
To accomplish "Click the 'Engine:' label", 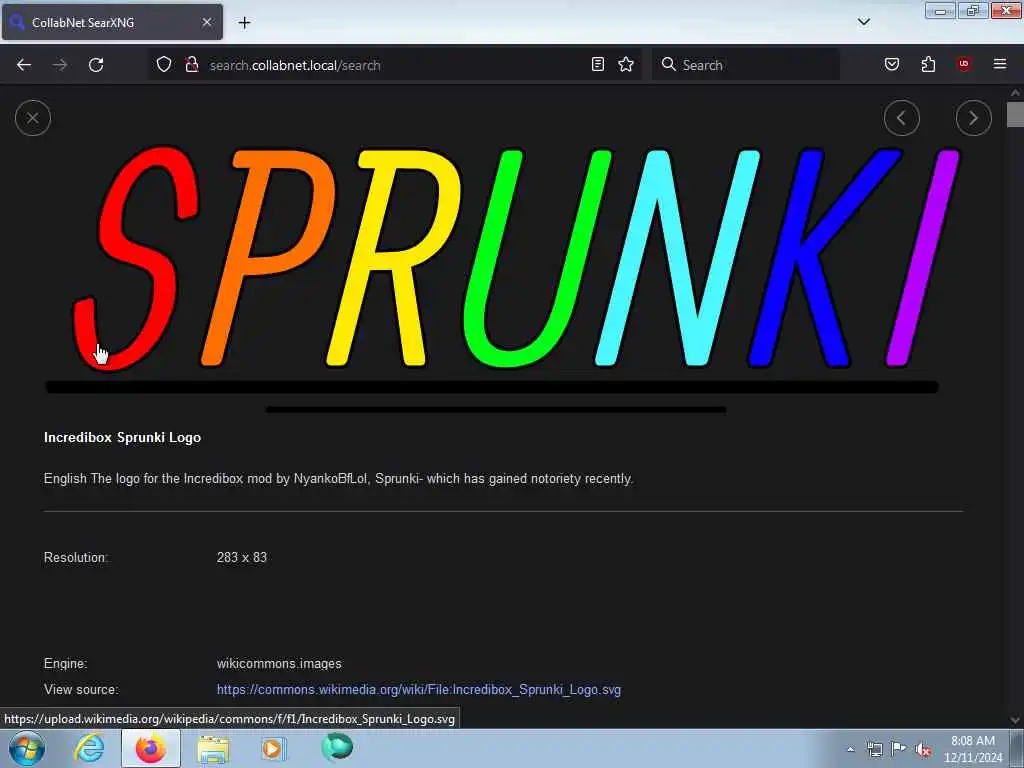I will coord(65,664).
